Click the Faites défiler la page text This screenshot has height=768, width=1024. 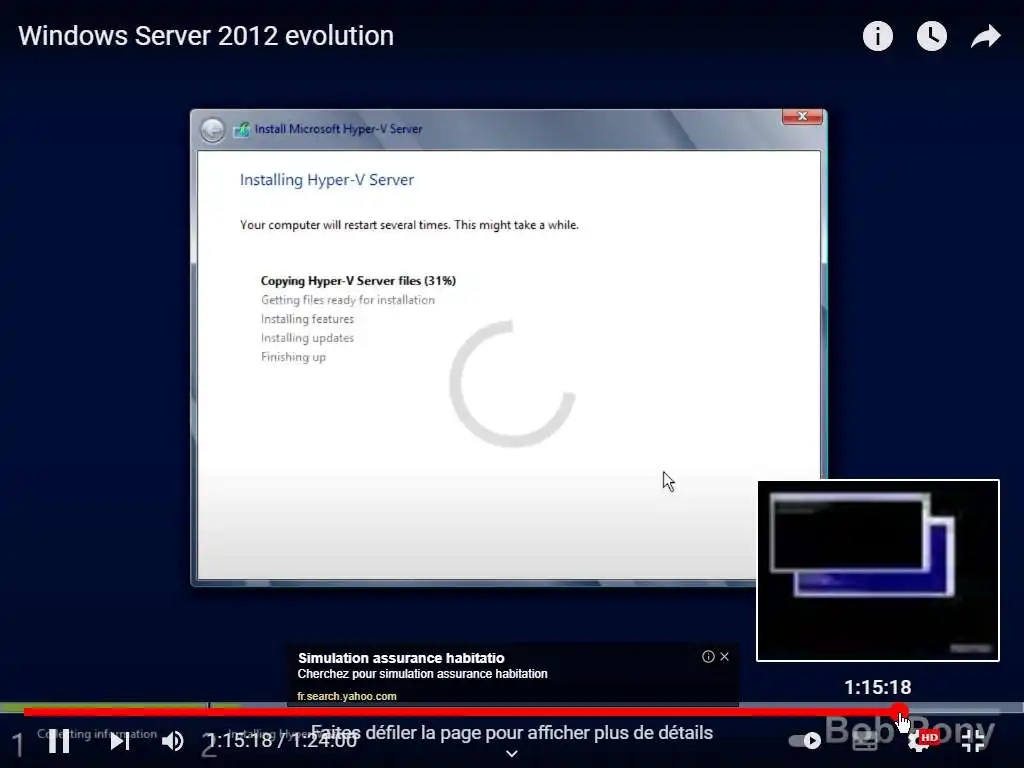coord(512,733)
